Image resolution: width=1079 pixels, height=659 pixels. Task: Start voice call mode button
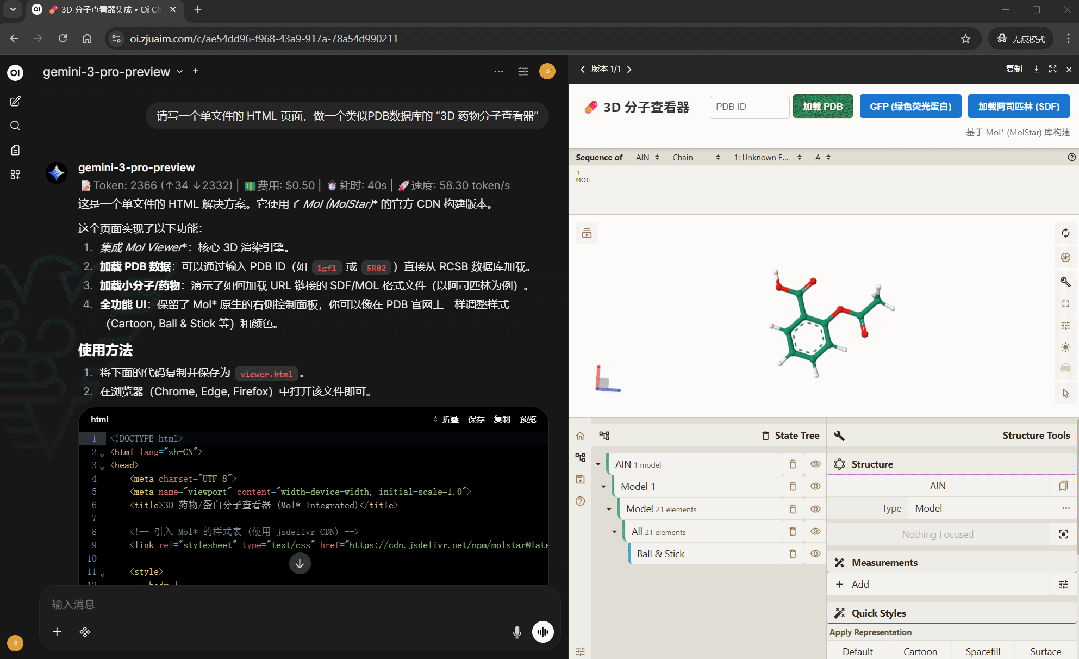click(x=543, y=632)
